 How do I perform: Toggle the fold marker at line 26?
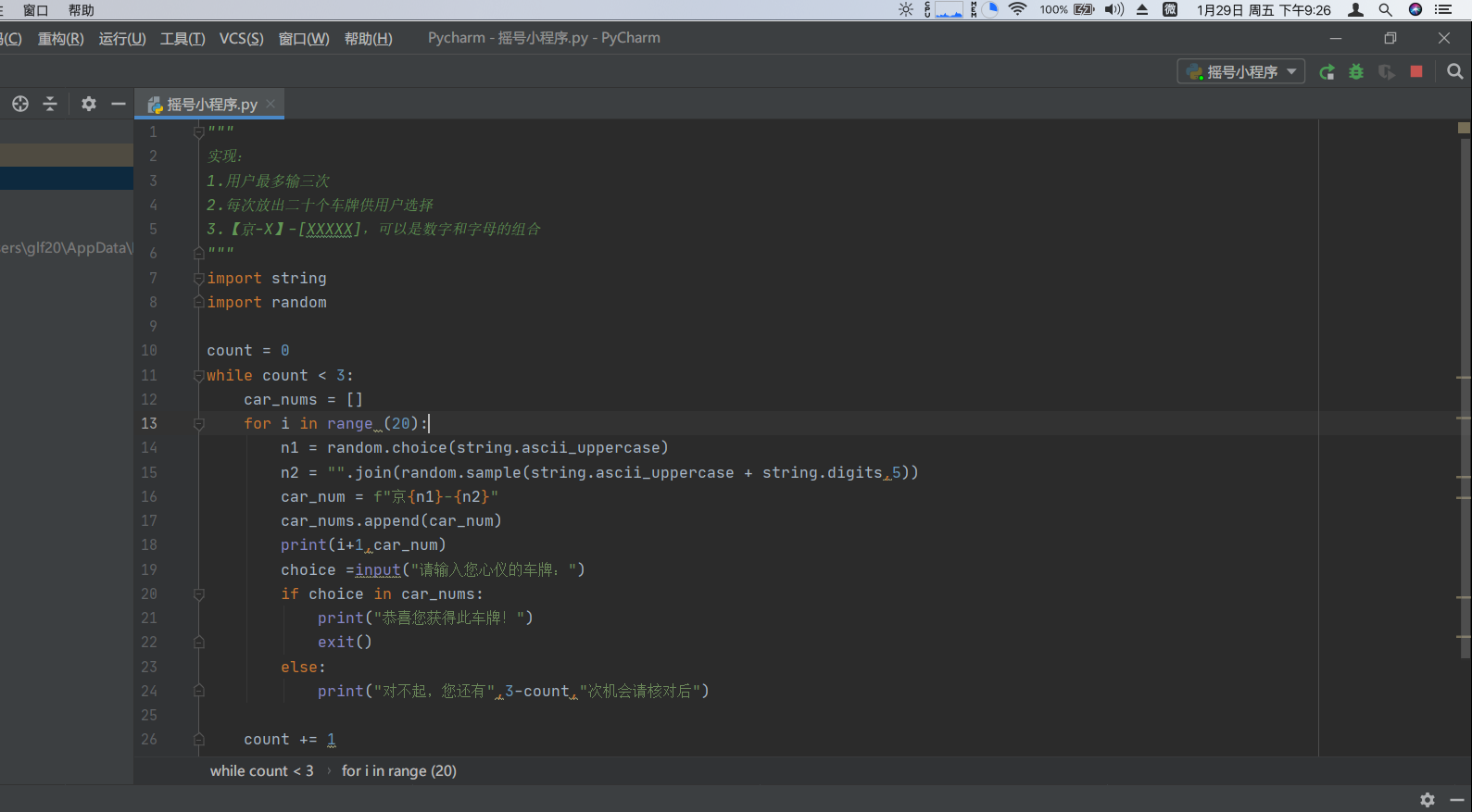pyautogui.click(x=198, y=739)
